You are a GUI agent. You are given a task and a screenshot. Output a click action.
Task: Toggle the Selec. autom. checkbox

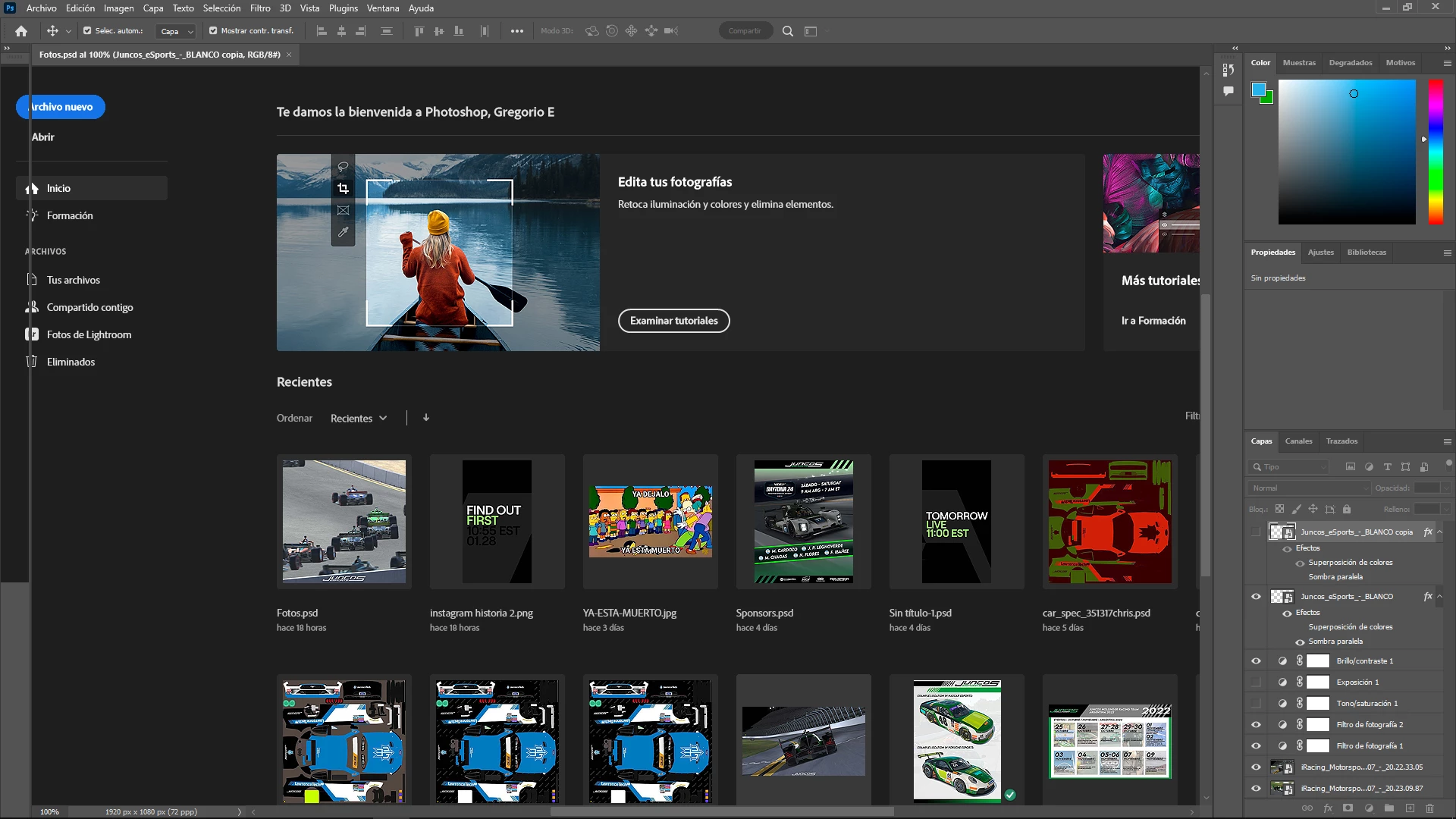click(87, 31)
